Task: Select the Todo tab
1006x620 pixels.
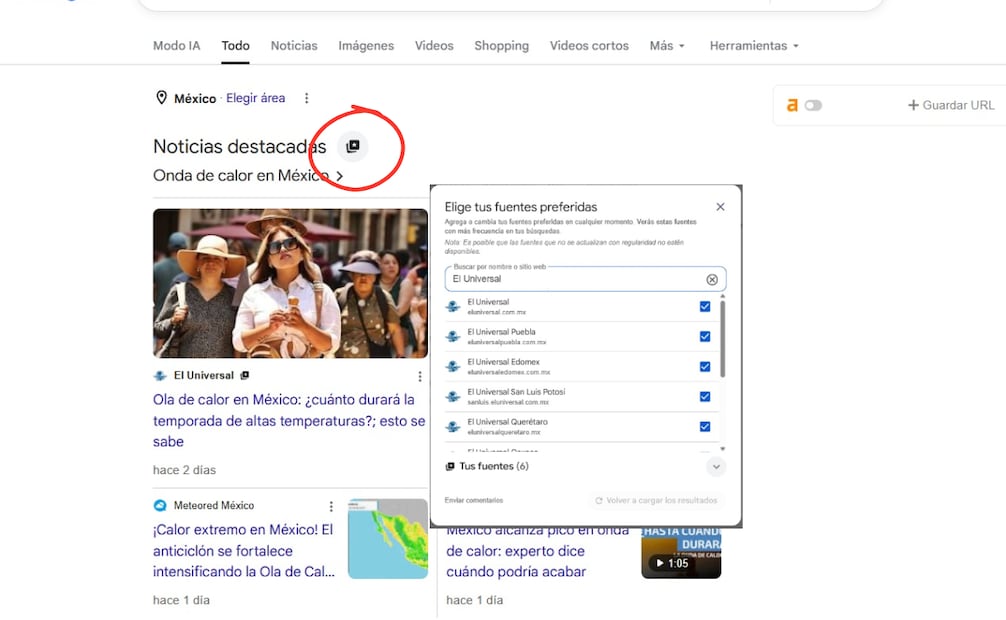Action: tap(235, 46)
